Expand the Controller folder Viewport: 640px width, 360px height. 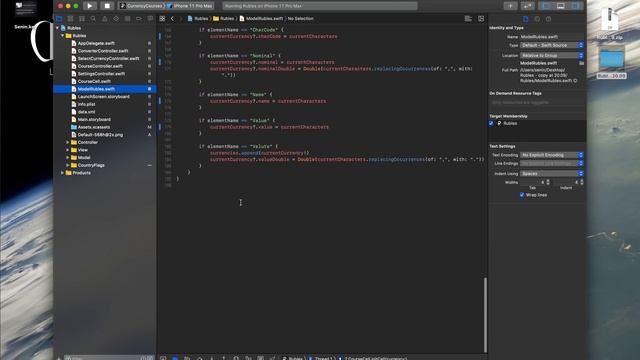(68, 142)
